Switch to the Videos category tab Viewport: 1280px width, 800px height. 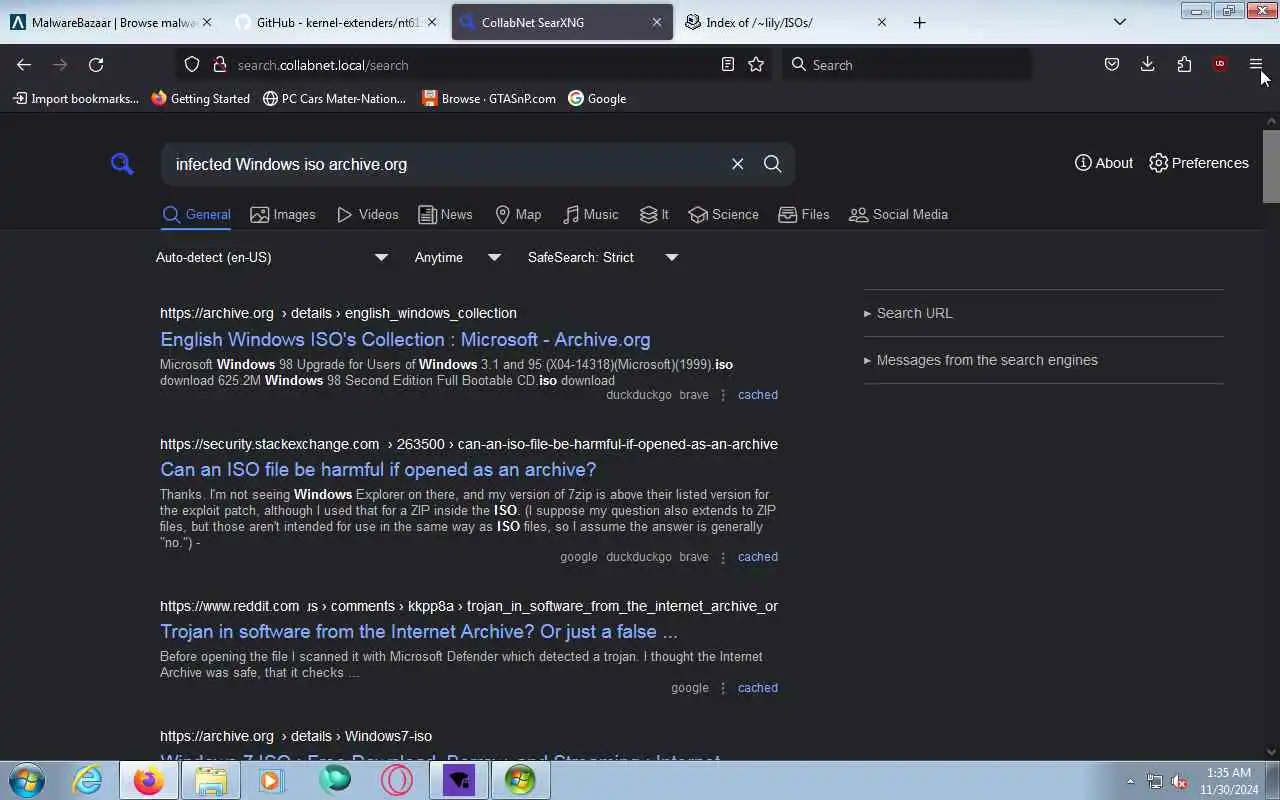368,214
